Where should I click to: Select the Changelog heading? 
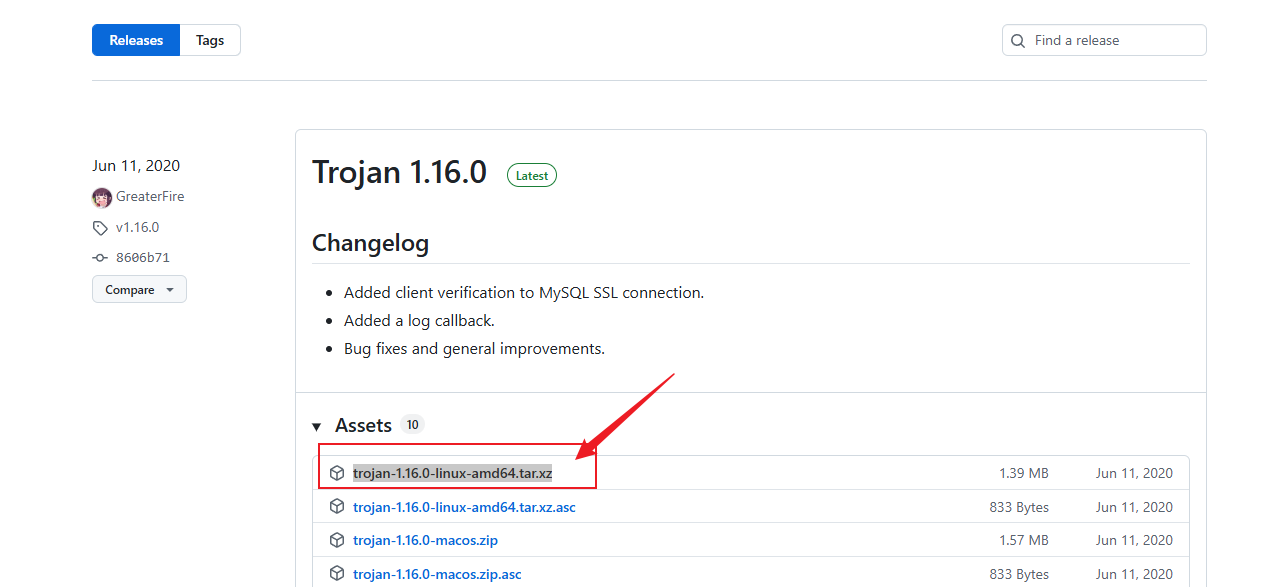pos(370,243)
